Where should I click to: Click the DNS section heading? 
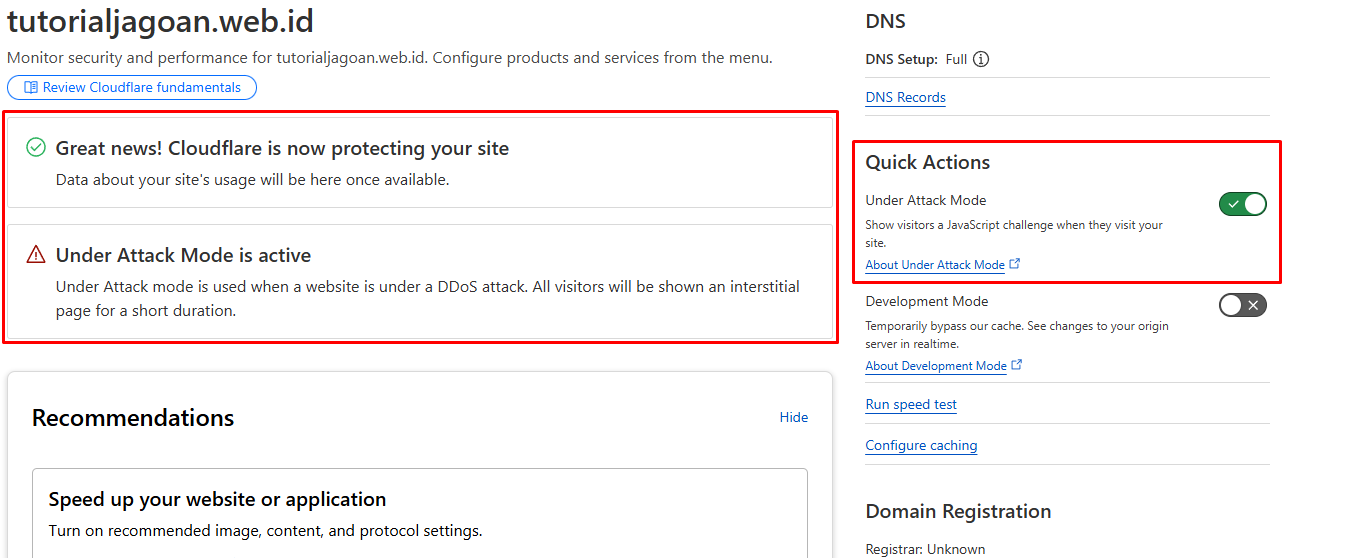tap(885, 21)
